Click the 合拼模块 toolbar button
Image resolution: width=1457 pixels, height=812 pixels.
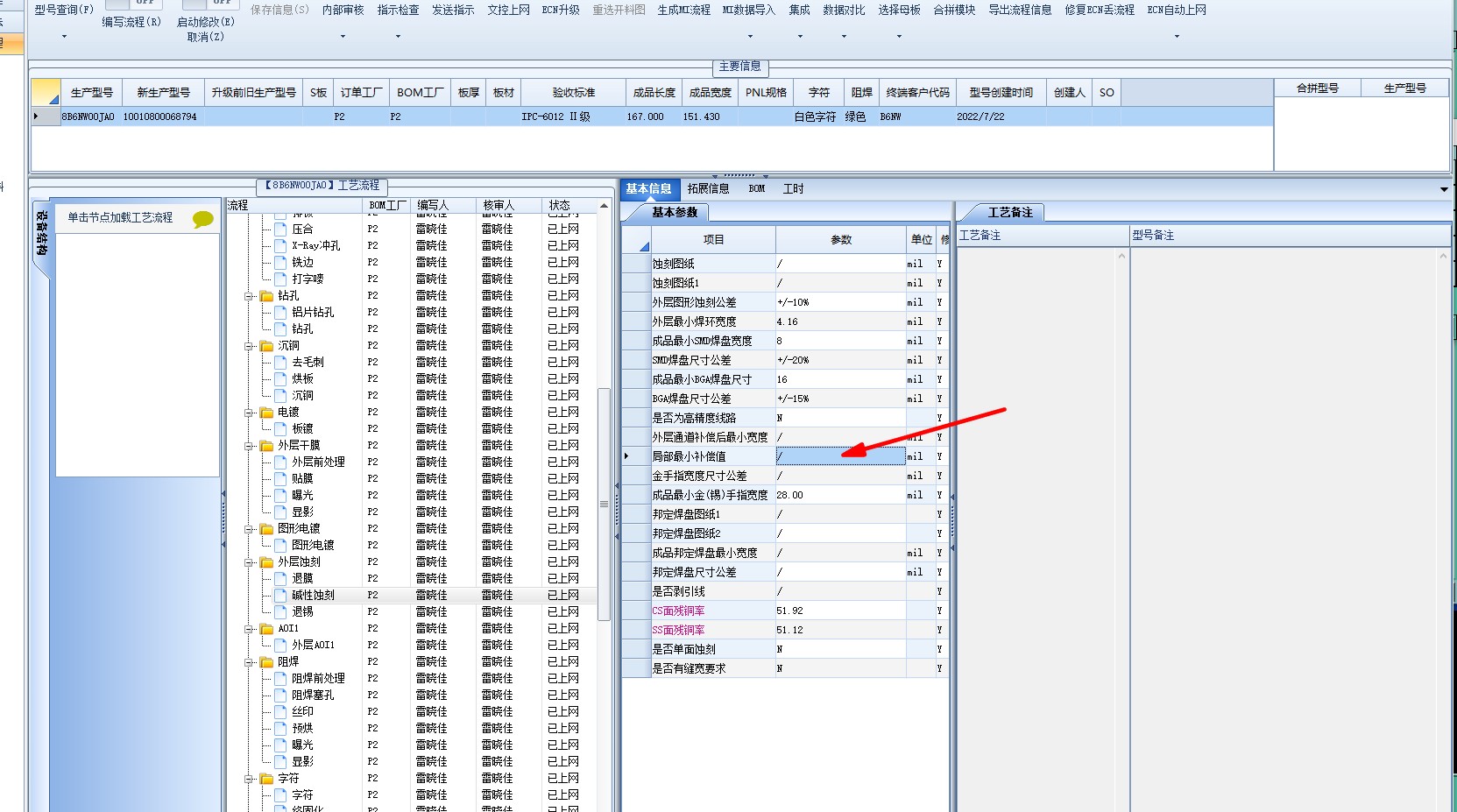click(954, 11)
